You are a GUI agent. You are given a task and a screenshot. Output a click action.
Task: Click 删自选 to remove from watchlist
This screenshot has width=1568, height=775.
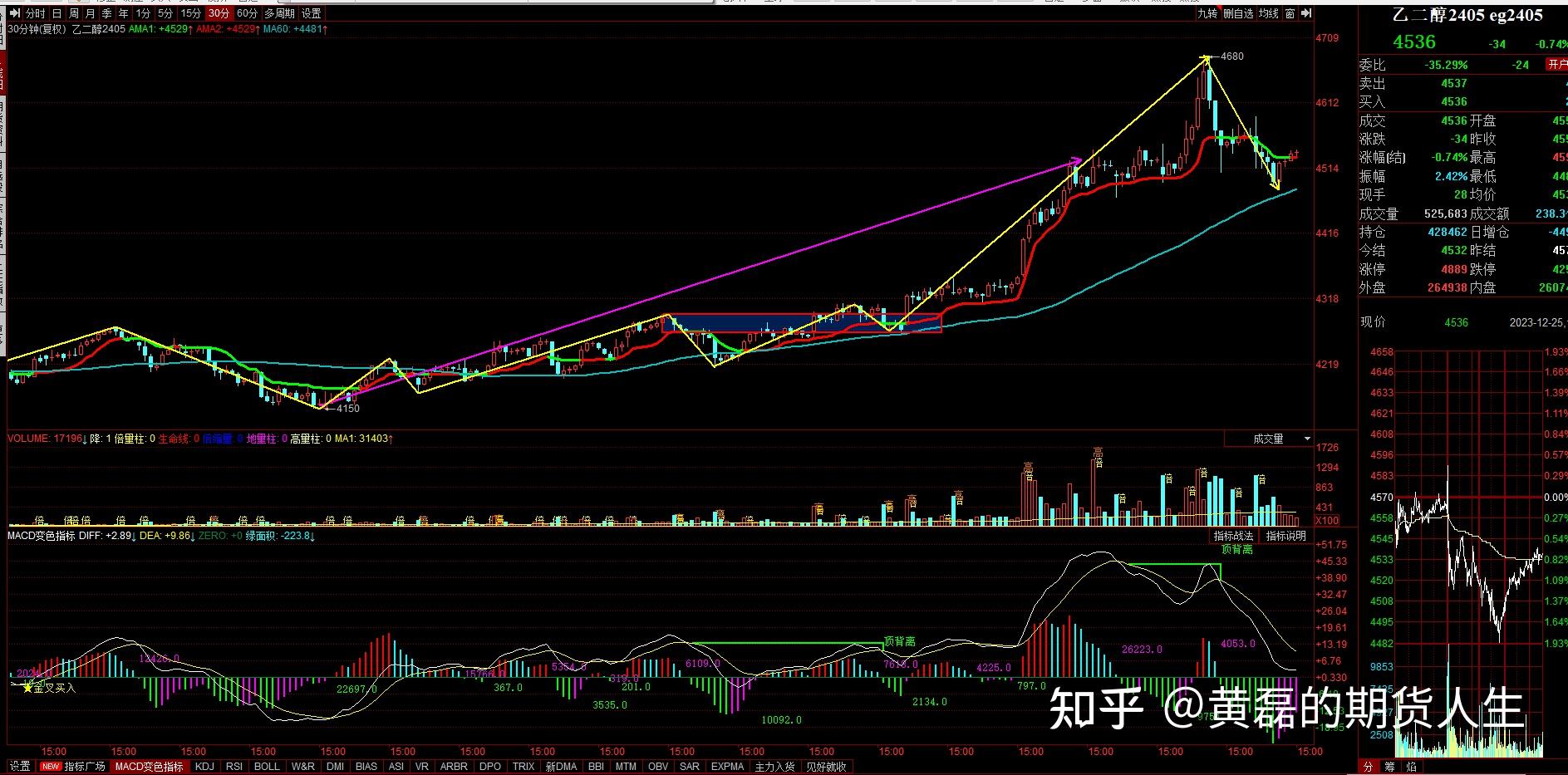click(x=1238, y=13)
